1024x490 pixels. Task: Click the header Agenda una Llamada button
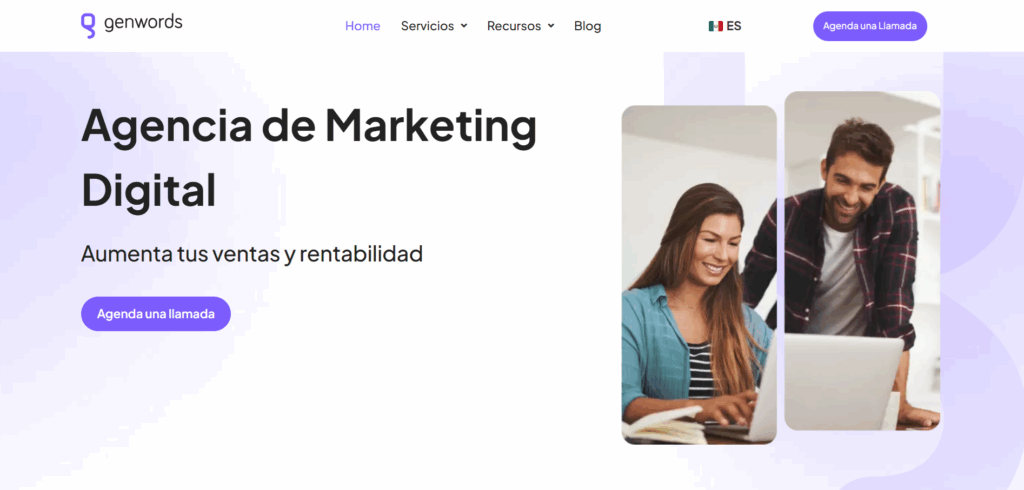870,26
